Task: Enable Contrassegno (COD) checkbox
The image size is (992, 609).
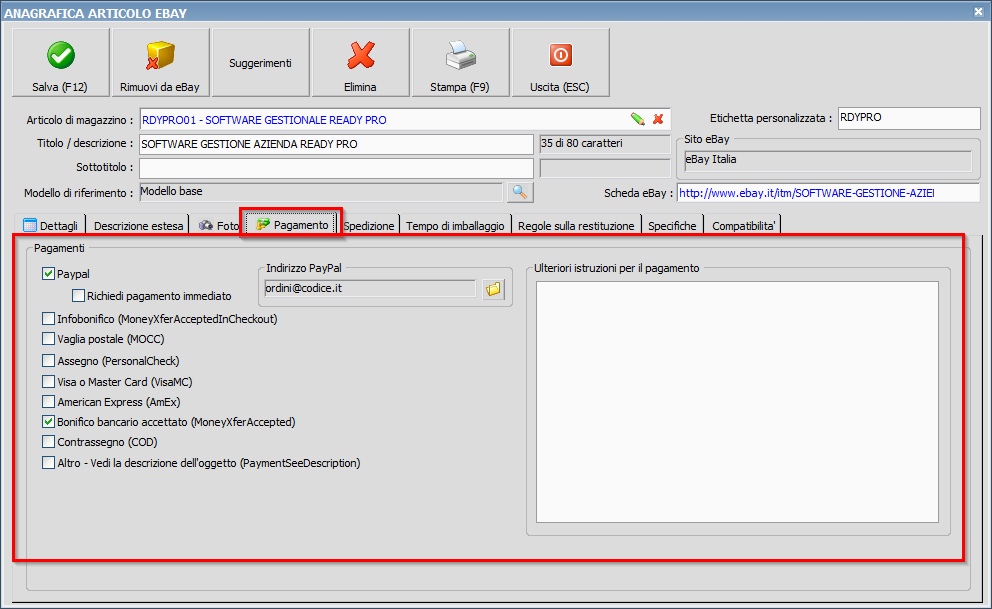Action: click(48, 441)
